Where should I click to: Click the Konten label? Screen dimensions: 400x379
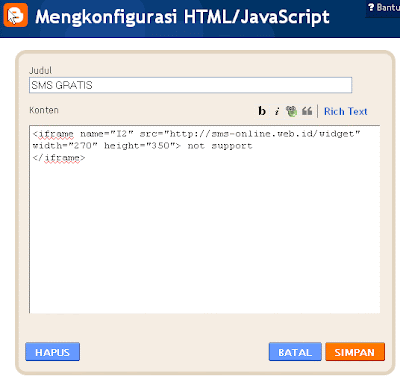coord(44,110)
